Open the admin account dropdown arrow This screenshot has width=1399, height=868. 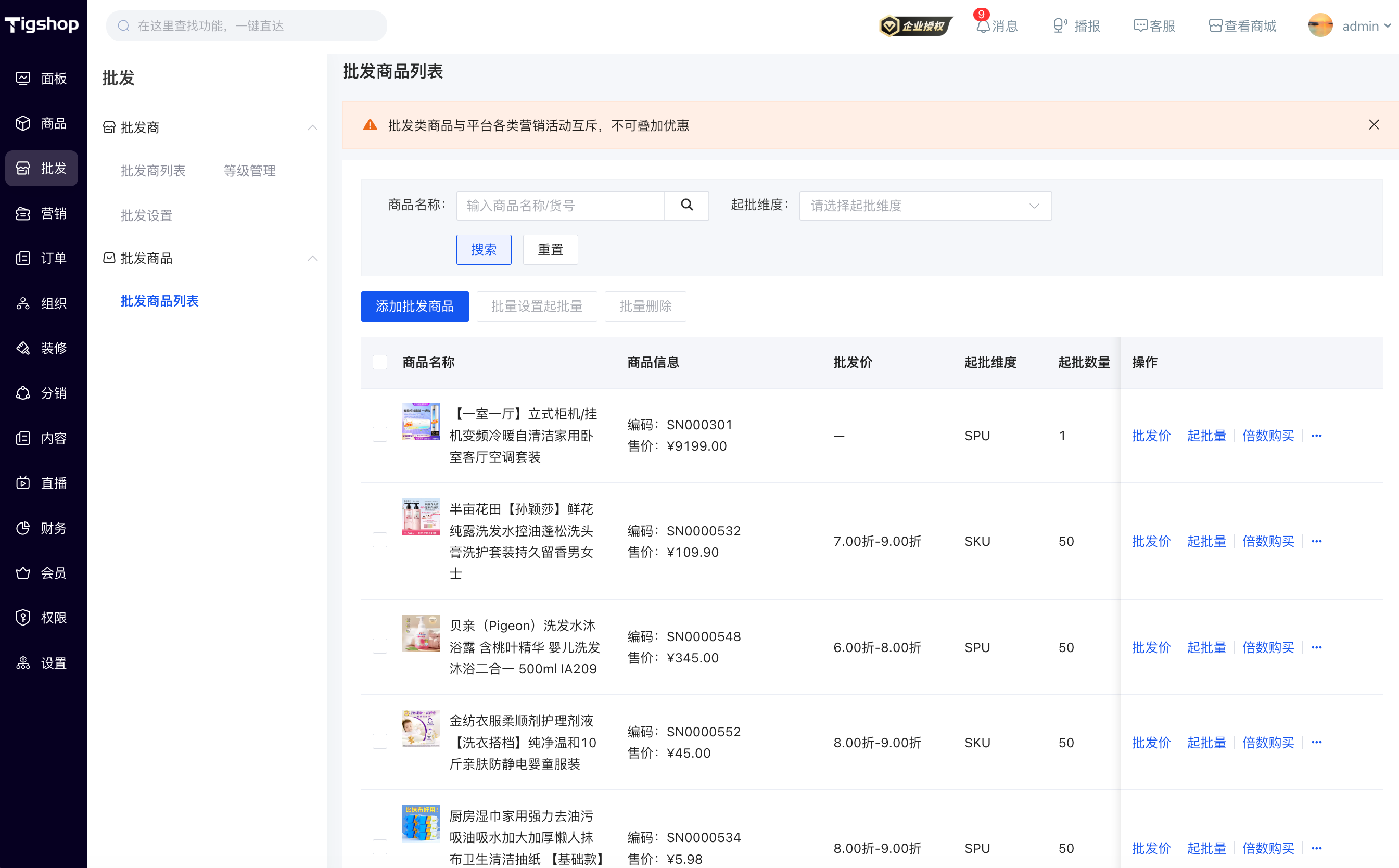[1388, 26]
